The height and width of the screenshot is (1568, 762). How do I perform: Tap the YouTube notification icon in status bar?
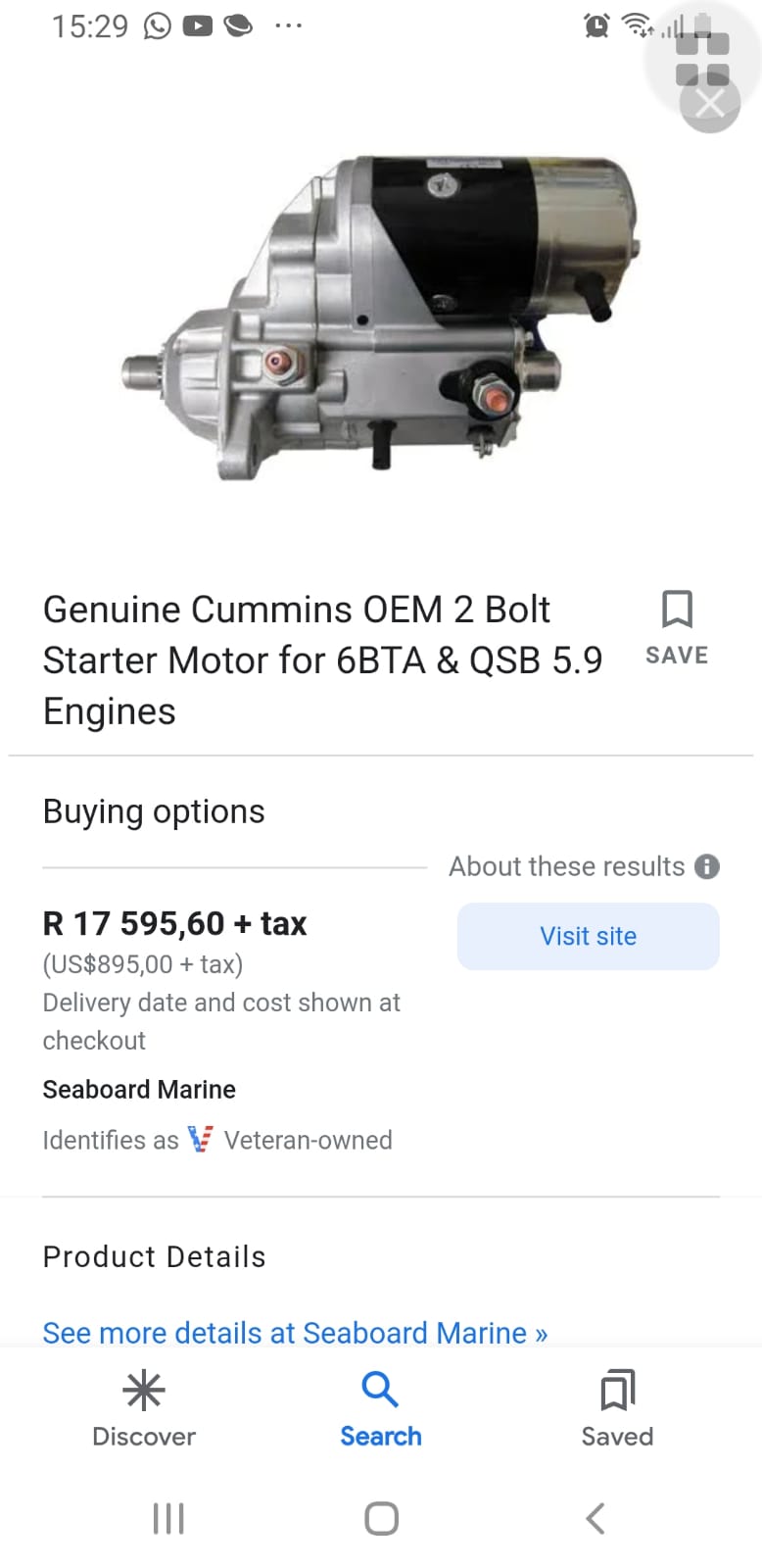(x=198, y=25)
